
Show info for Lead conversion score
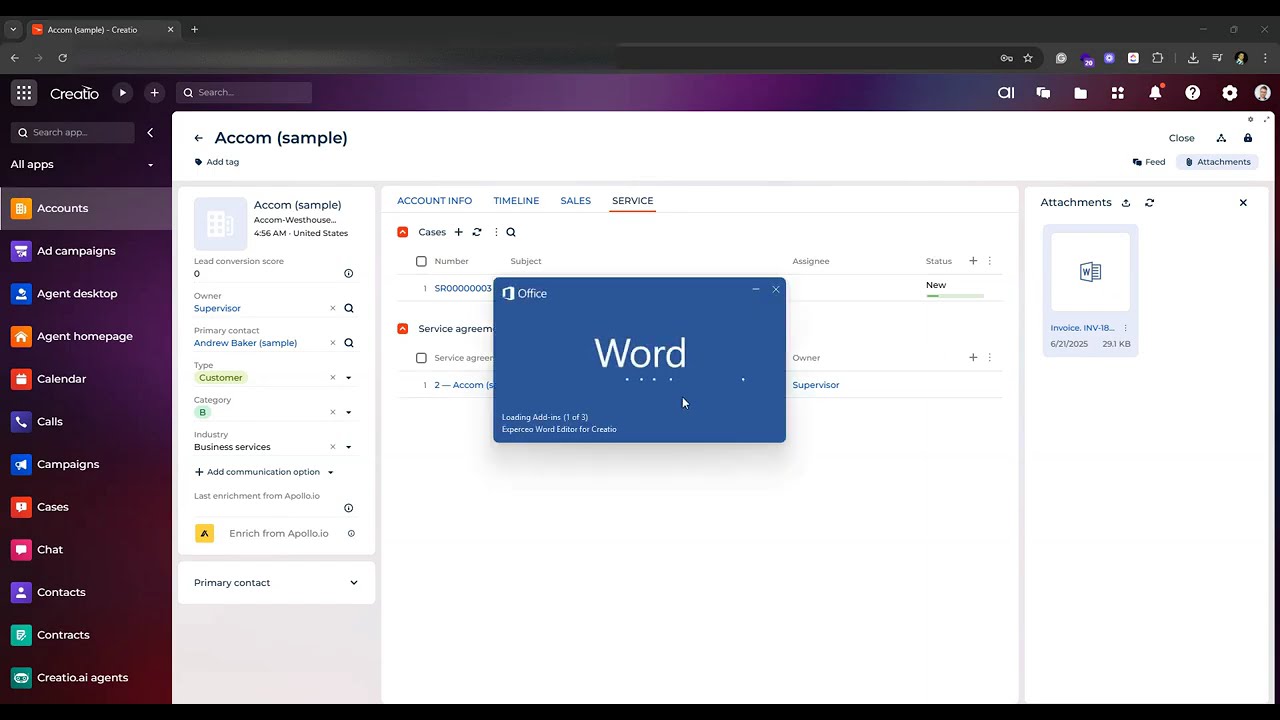coord(349,273)
